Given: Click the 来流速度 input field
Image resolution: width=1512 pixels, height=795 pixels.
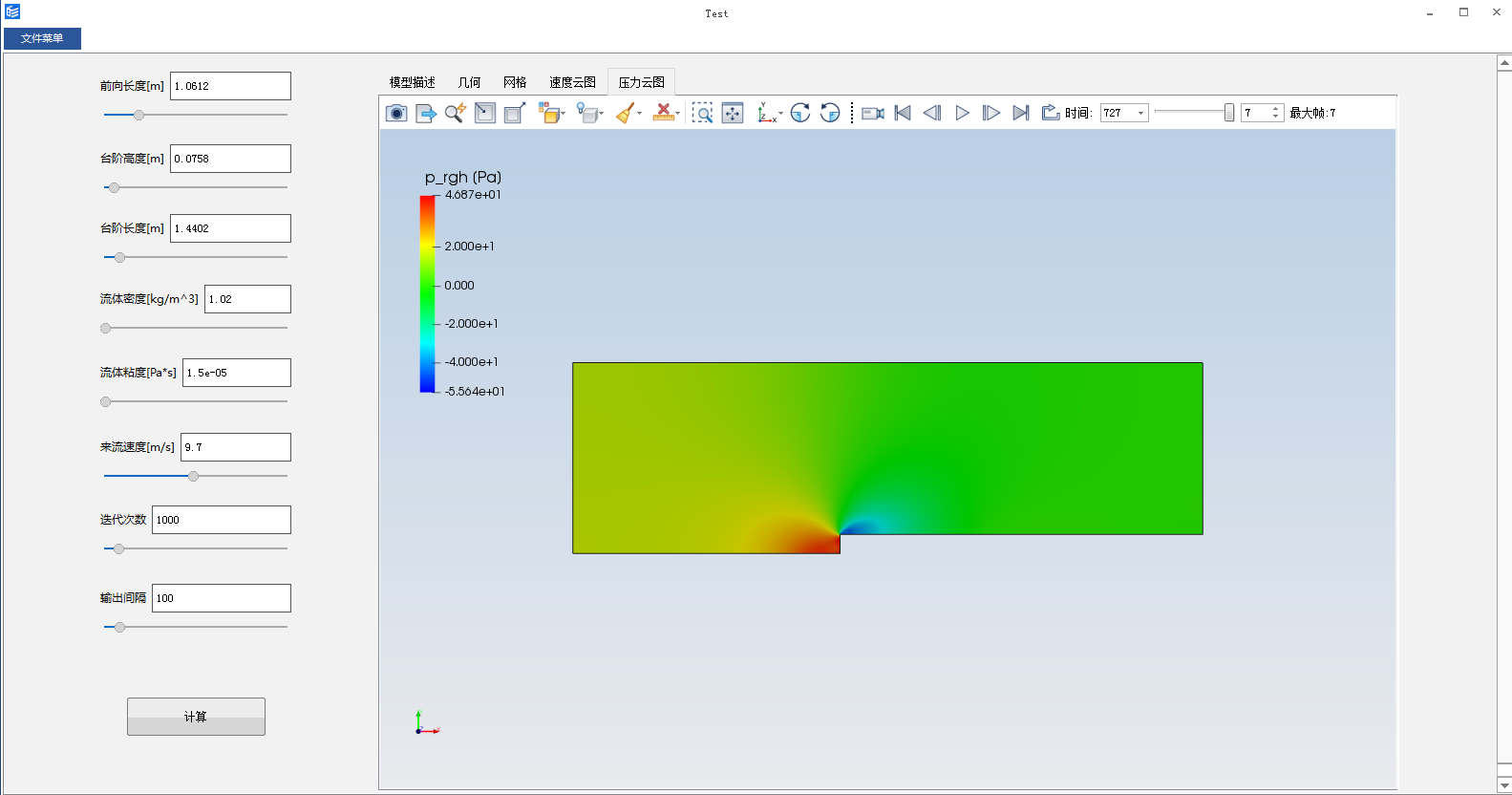Looking at the screenshot, I should (x=236, y=447).
